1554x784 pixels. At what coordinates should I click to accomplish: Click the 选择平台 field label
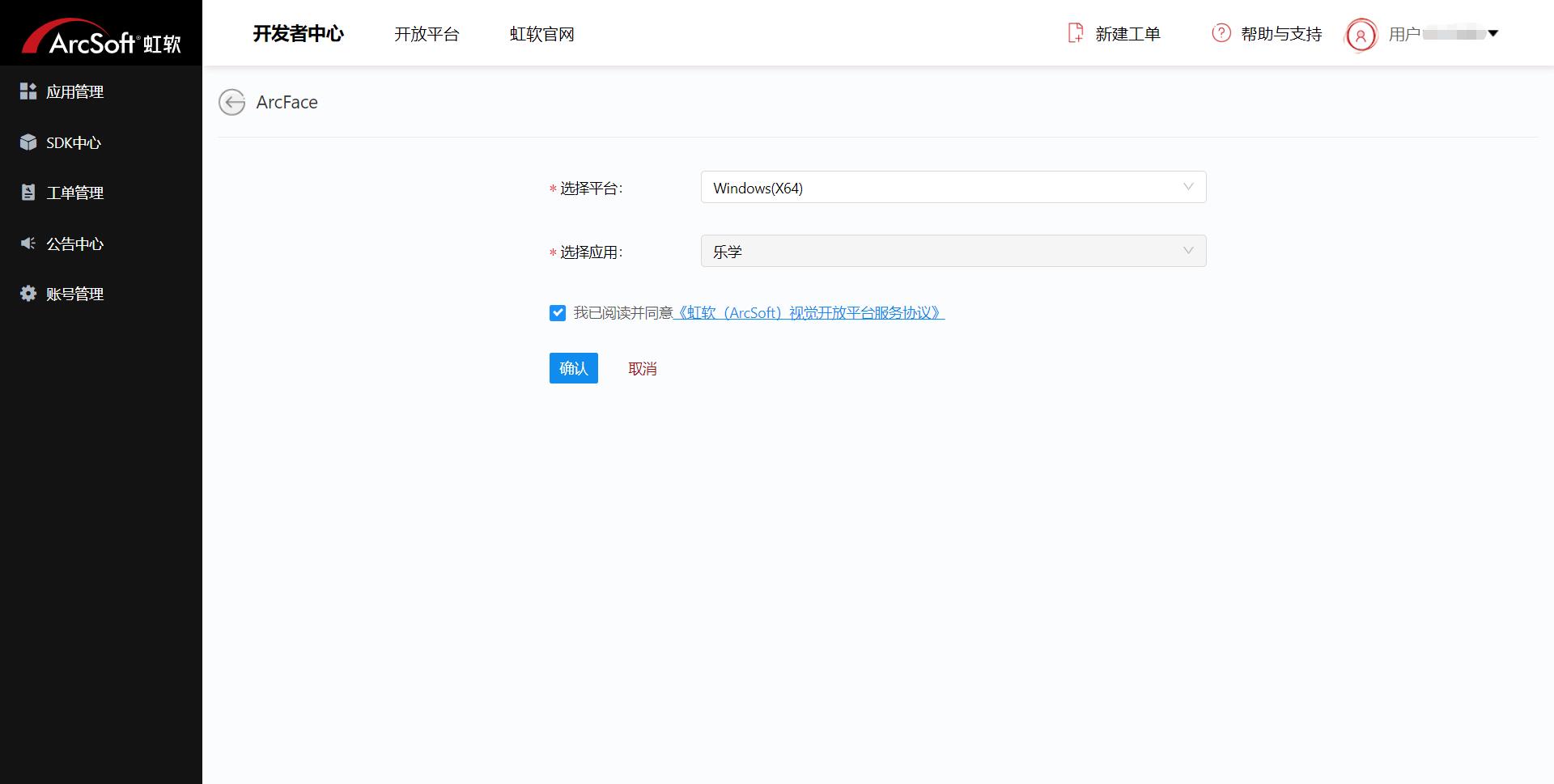[591, 189]
